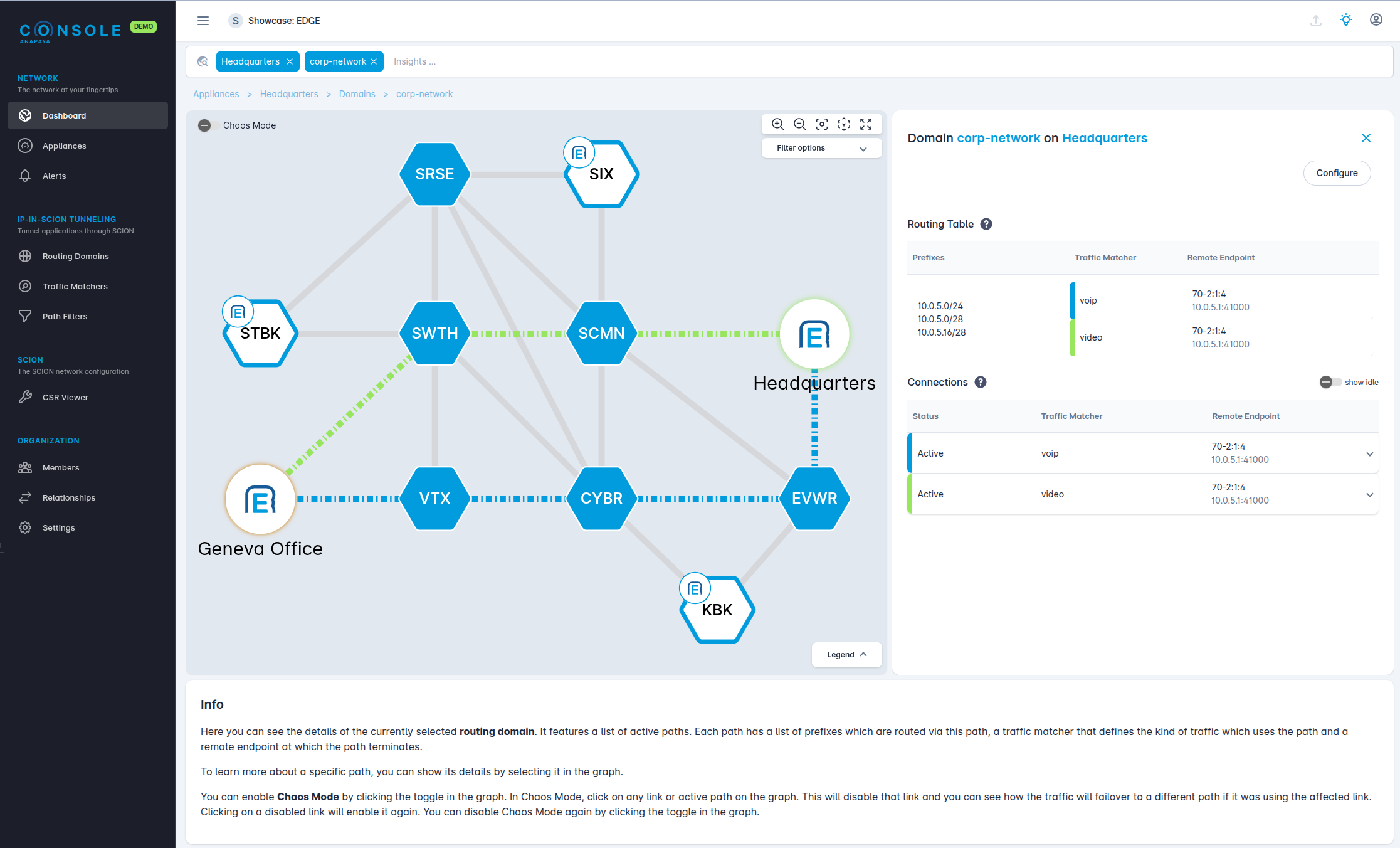
Task: Click the hamburger menu icon
Action: 203,21
